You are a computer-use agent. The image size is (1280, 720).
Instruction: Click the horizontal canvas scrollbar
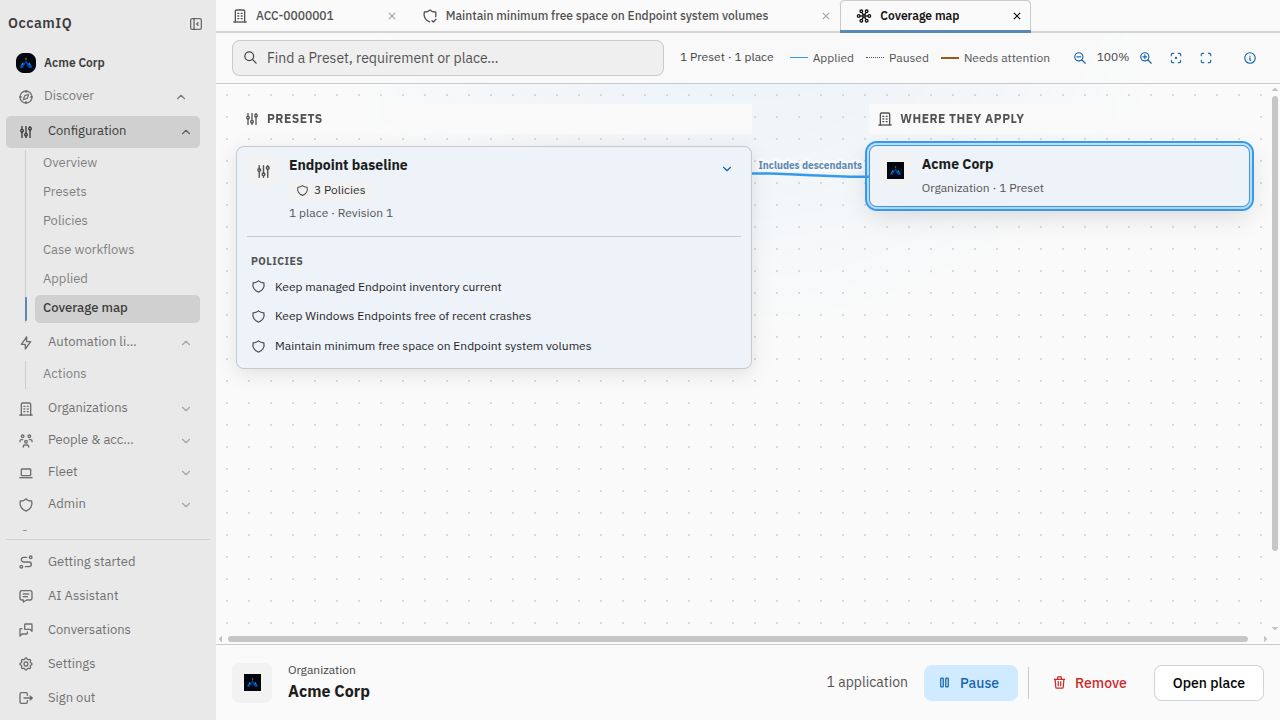click(737, 639)
